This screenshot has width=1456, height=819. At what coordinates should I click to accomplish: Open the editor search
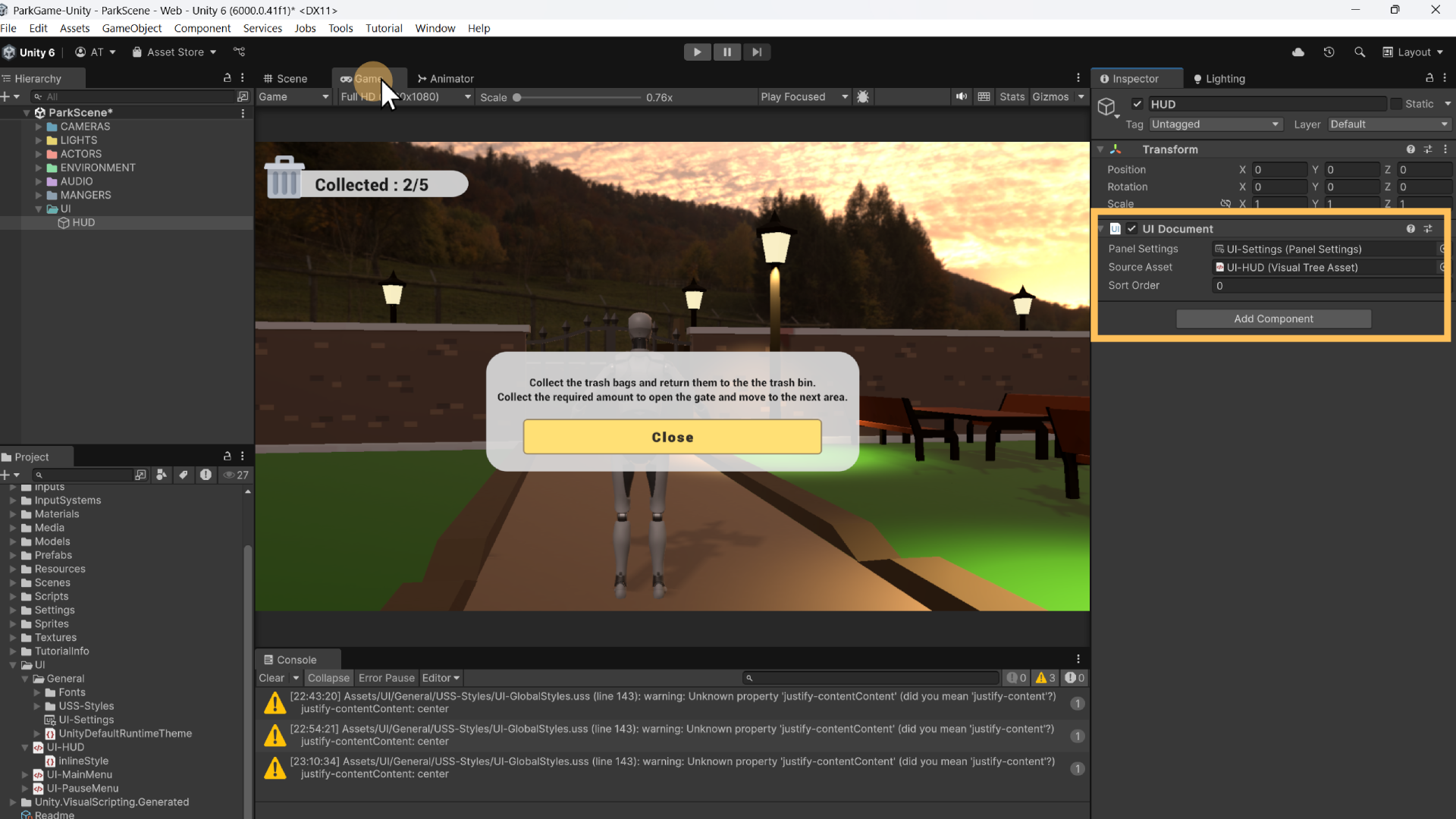(x=1359, y=52)
